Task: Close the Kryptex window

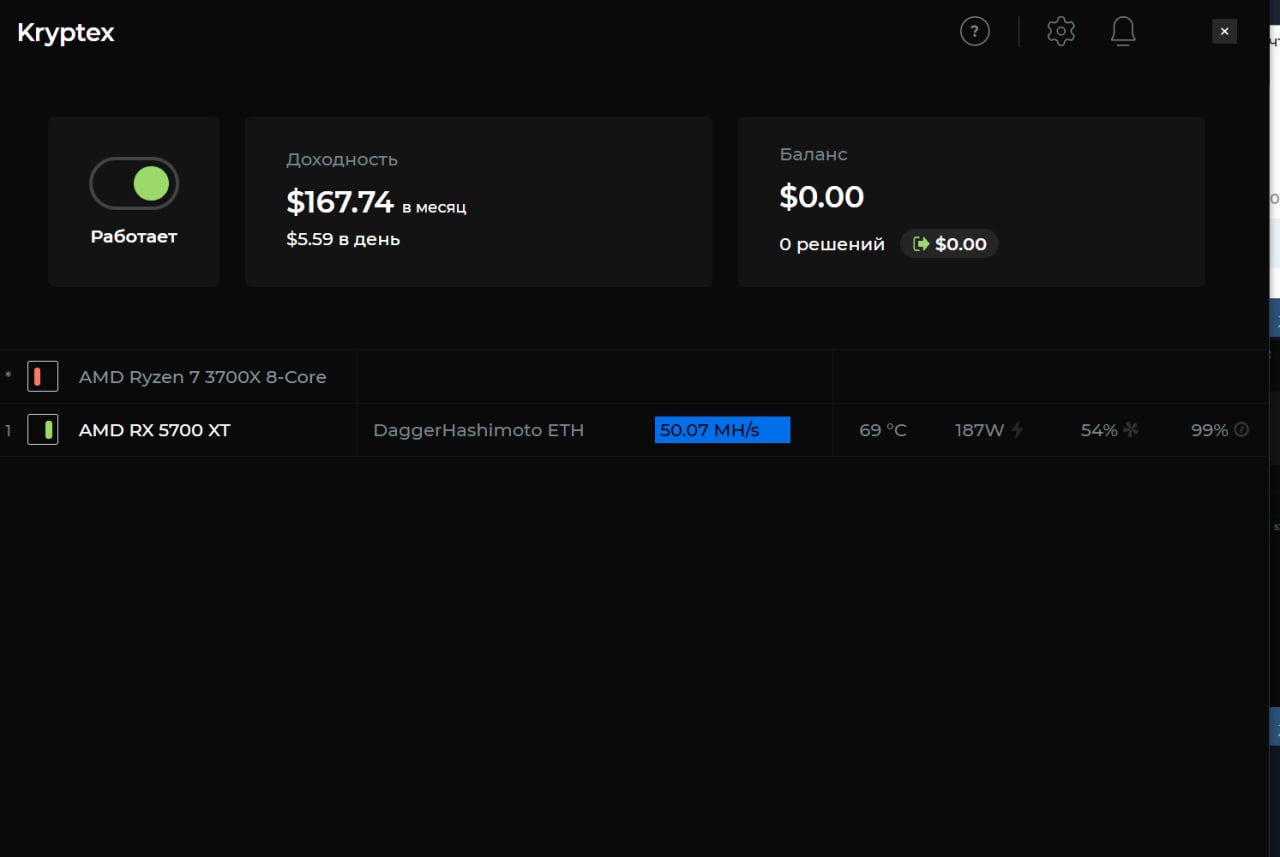Action: 1224,31
